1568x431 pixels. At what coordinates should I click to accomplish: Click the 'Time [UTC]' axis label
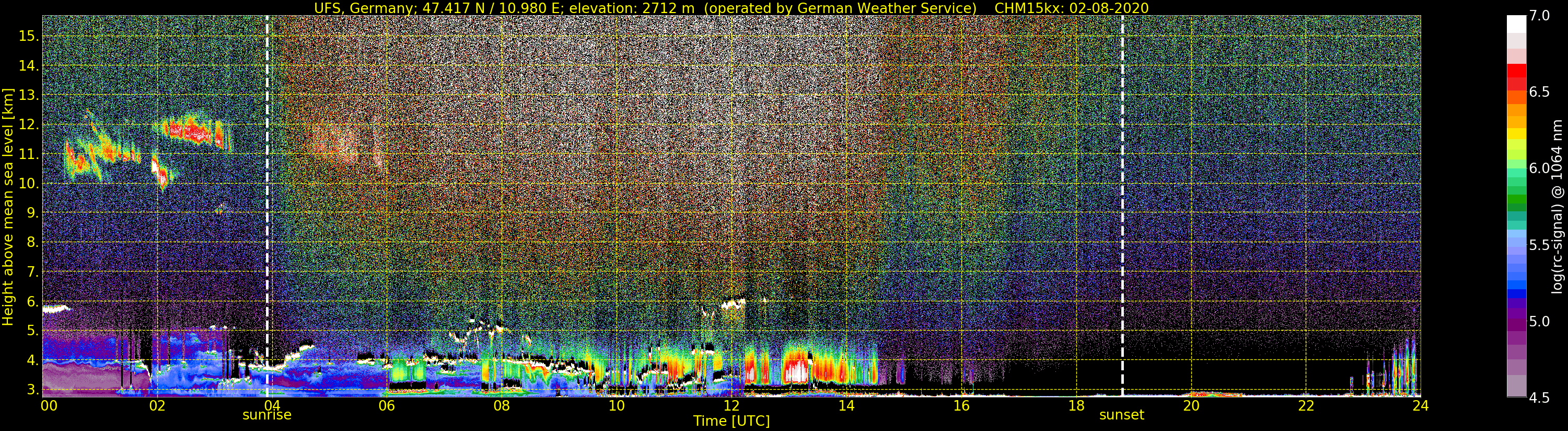pyautogui.click(x=731, y=421)
